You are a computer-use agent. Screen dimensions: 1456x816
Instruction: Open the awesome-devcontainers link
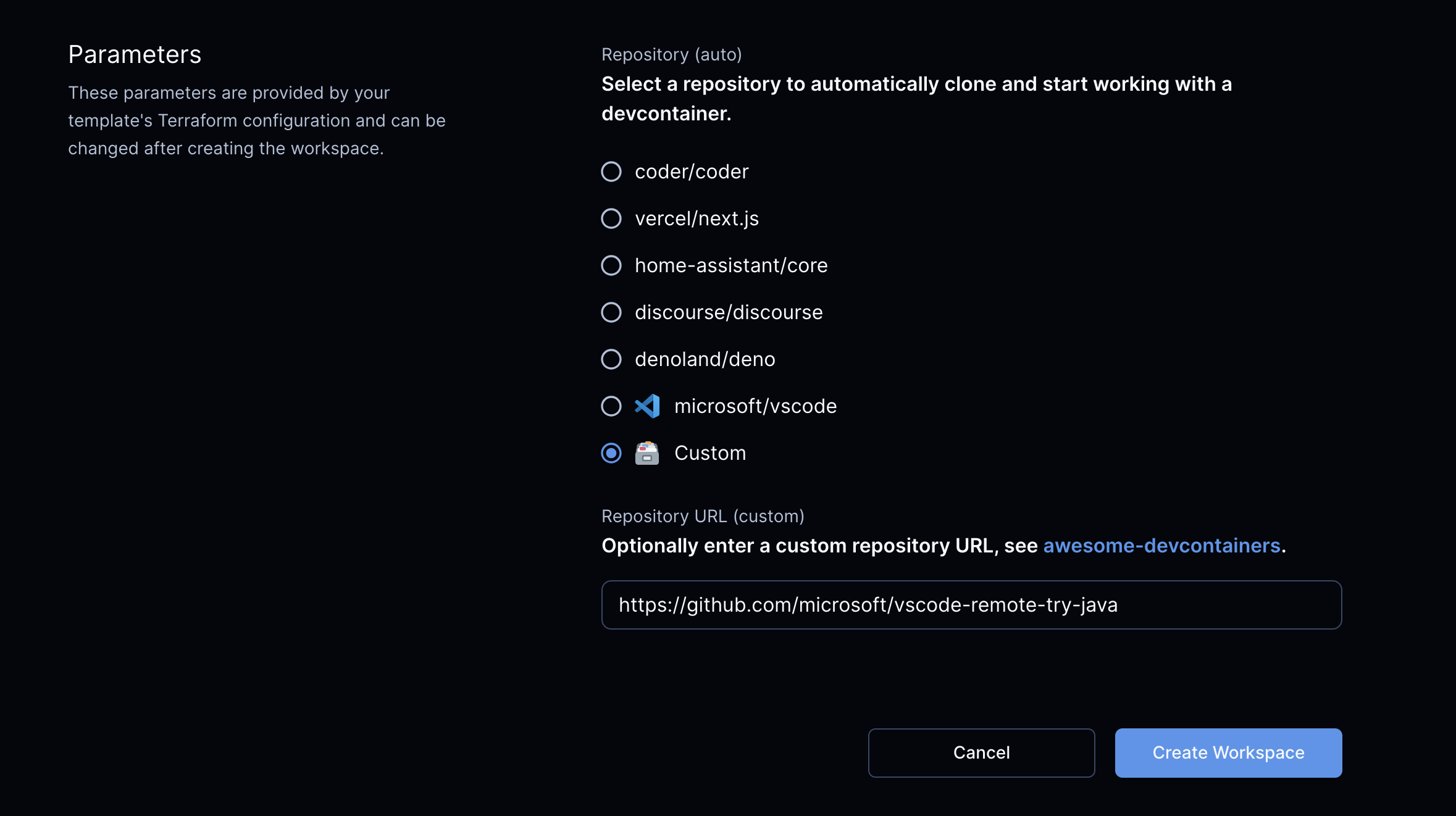[x=1161, y=546]
